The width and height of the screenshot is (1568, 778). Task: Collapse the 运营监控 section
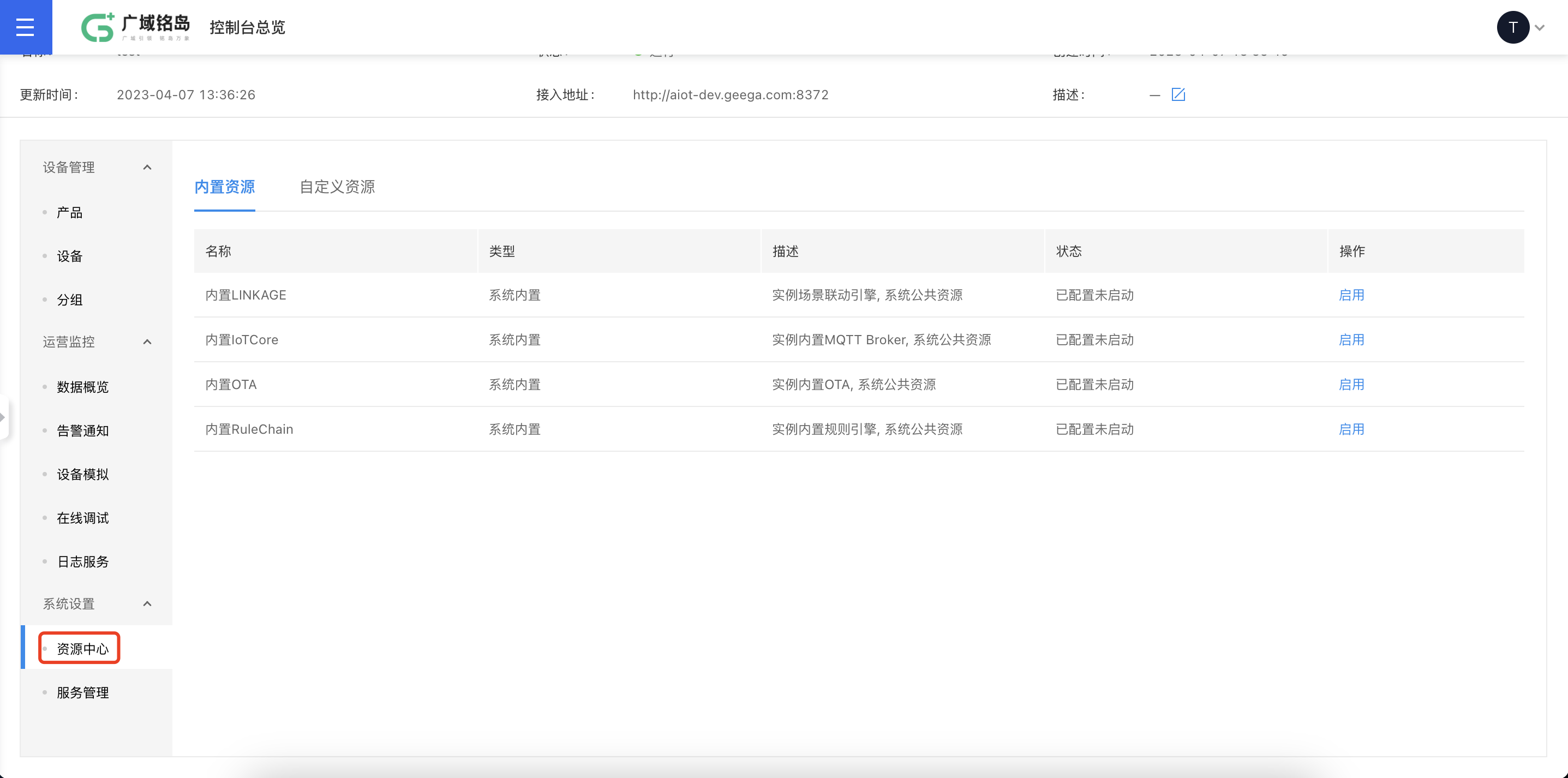[x=147, y=342]
